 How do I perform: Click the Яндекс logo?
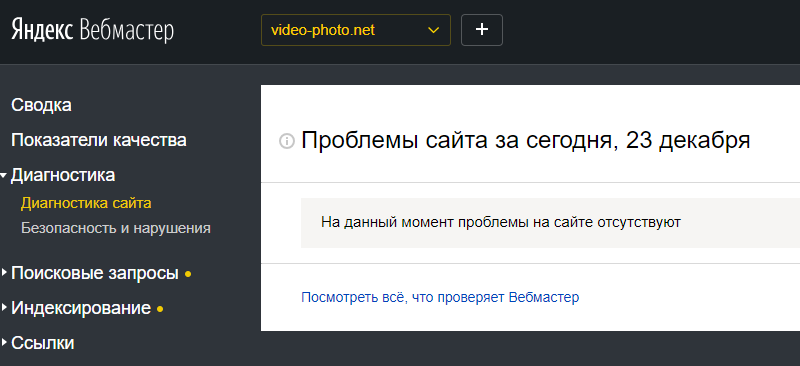pos(42,30)
